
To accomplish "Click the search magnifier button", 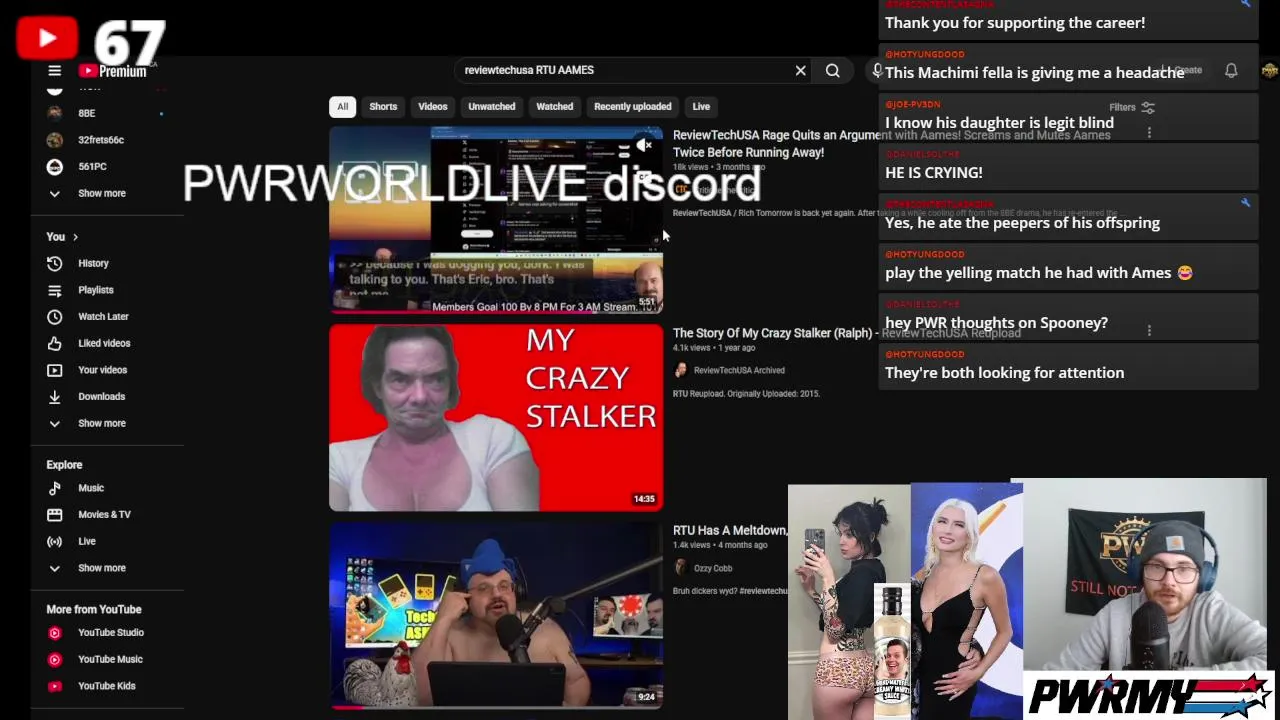I will (832, 70).
